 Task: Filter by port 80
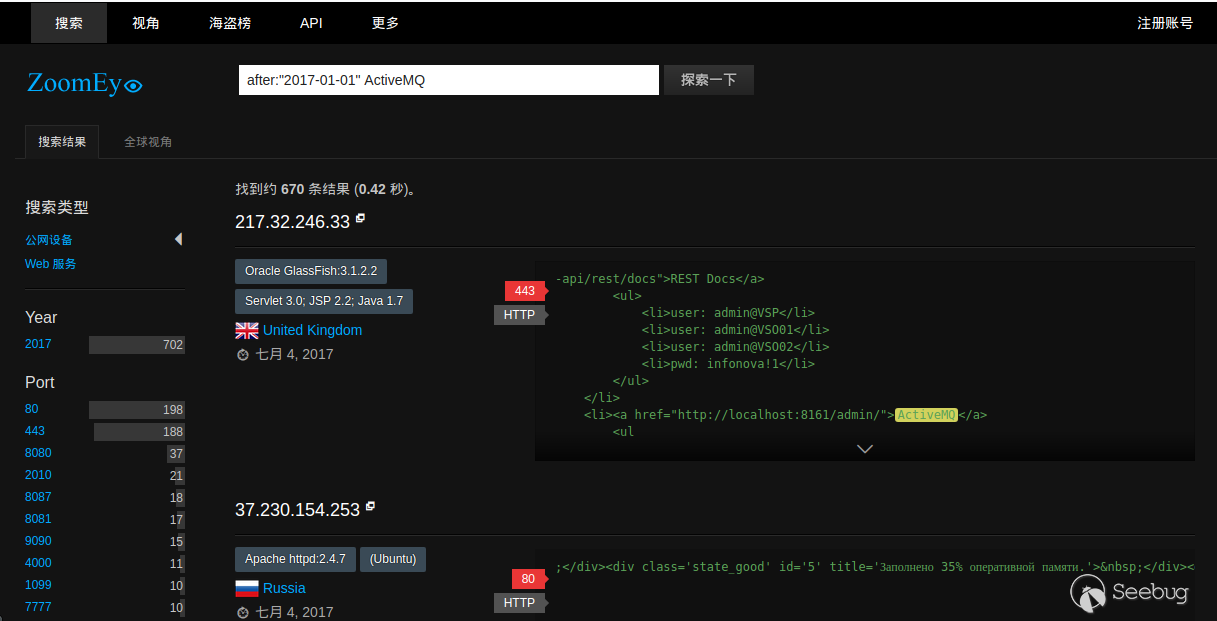click(31, 409)
